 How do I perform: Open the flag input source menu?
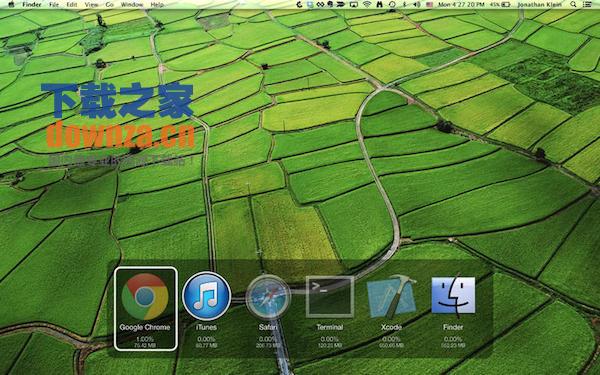(x=429, y=5)
